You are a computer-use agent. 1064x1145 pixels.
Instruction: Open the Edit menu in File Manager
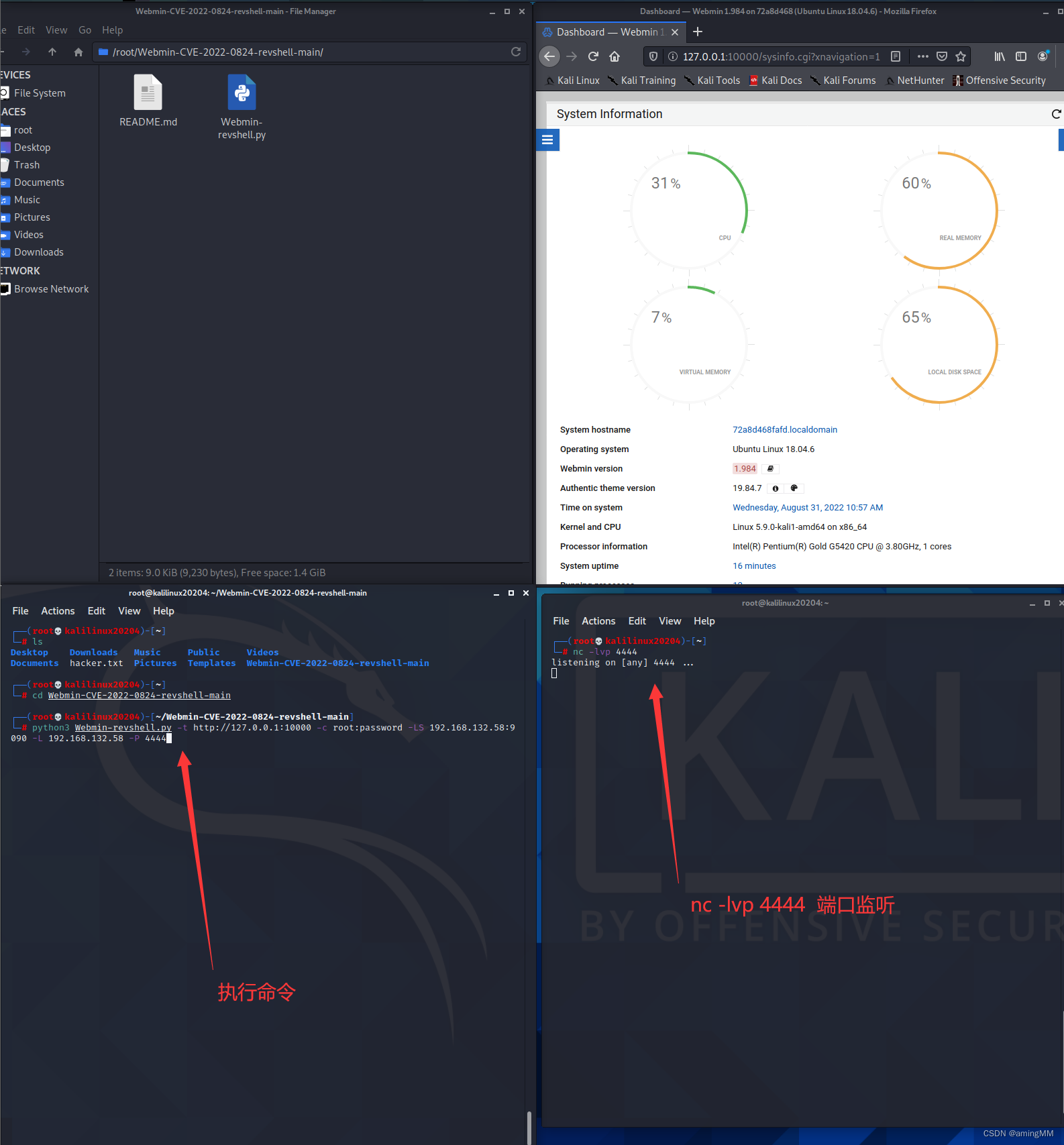26,30
